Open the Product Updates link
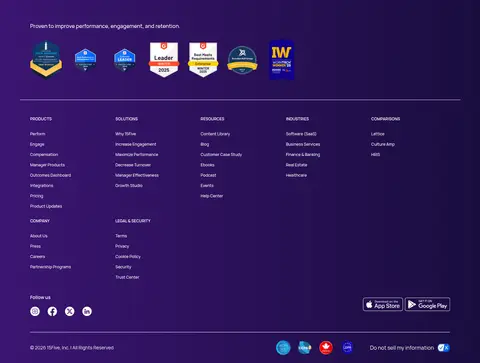This screenshot has width=480, height=363. coord(46,206)
